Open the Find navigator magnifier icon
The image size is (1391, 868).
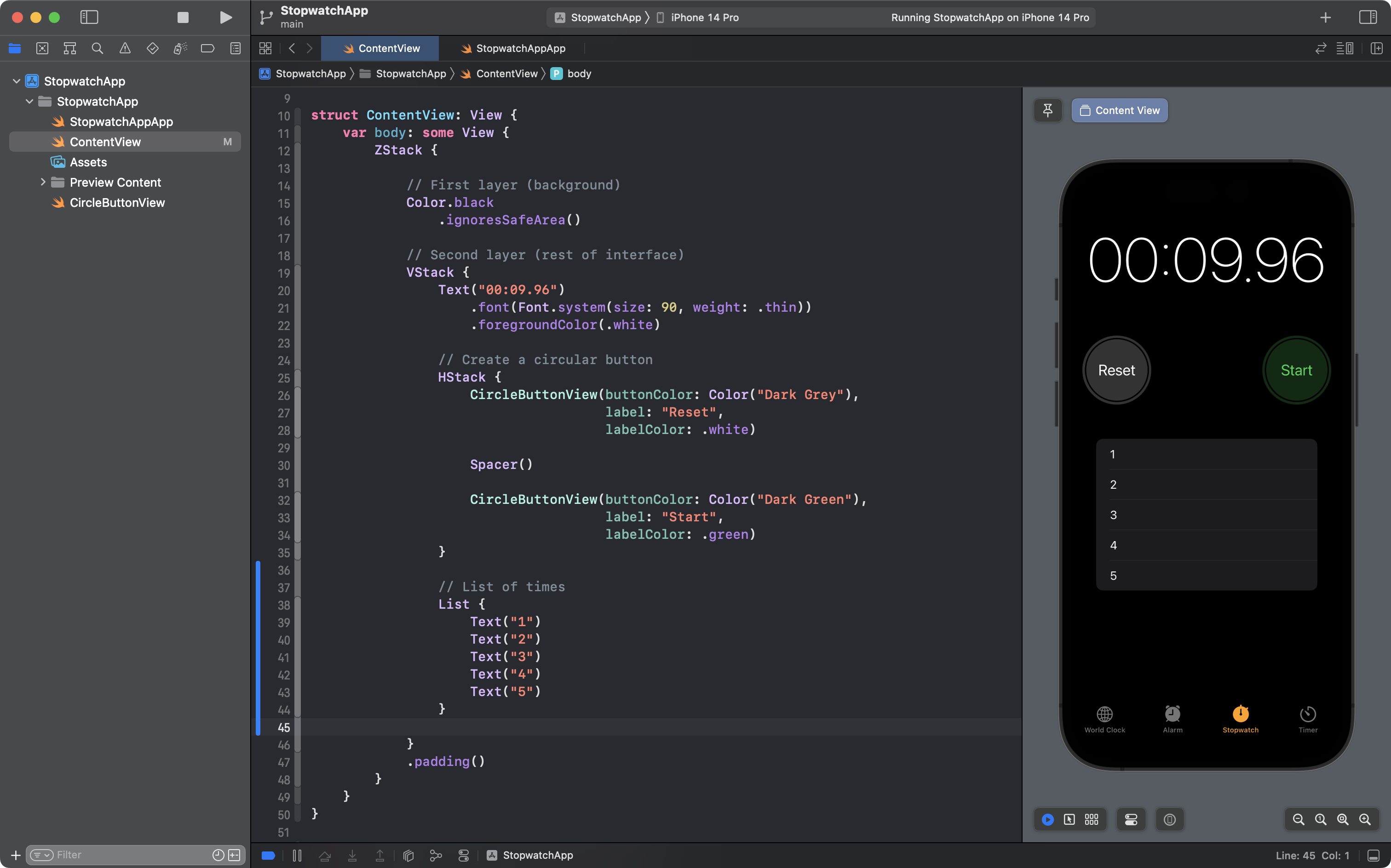pyautogui.click(x=97, y=48)
